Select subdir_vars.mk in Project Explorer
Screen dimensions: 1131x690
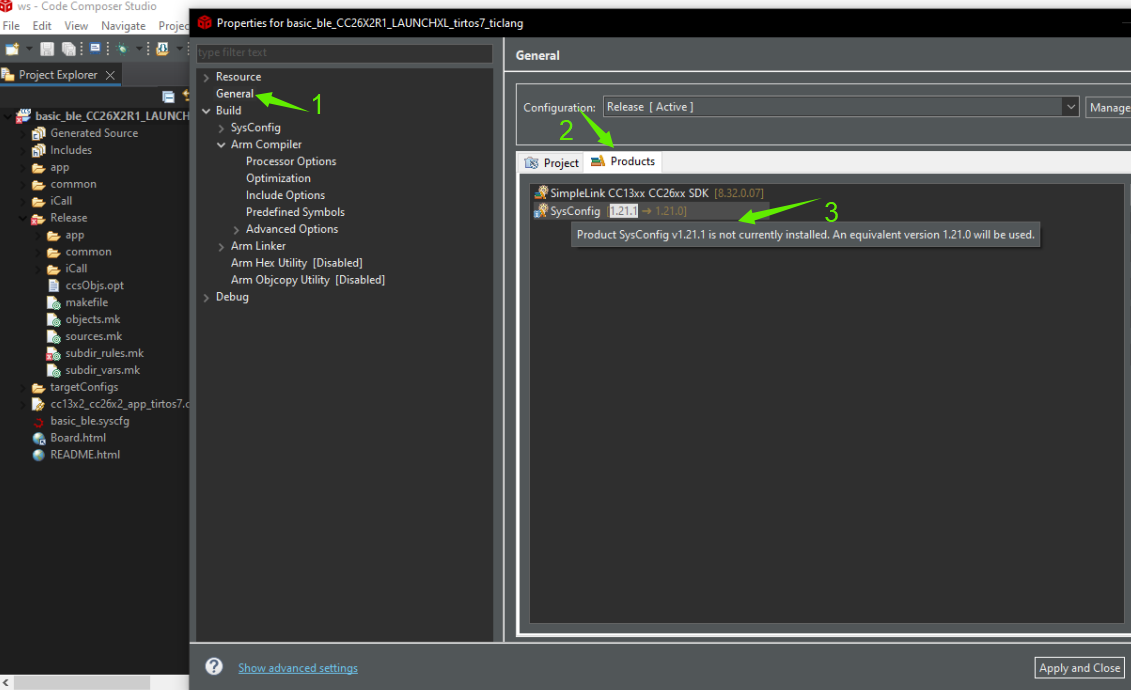[102, 370]
